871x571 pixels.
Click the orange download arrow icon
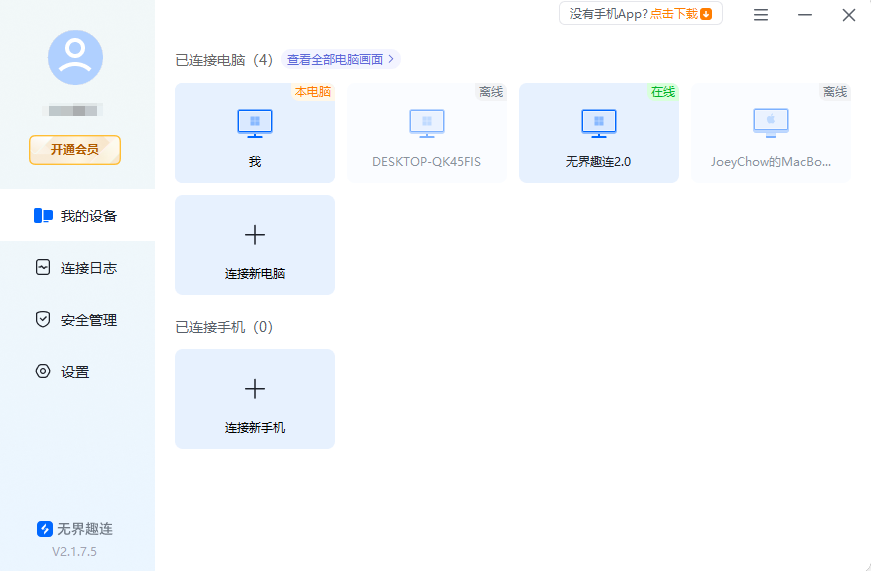click(x=706, y=14)
